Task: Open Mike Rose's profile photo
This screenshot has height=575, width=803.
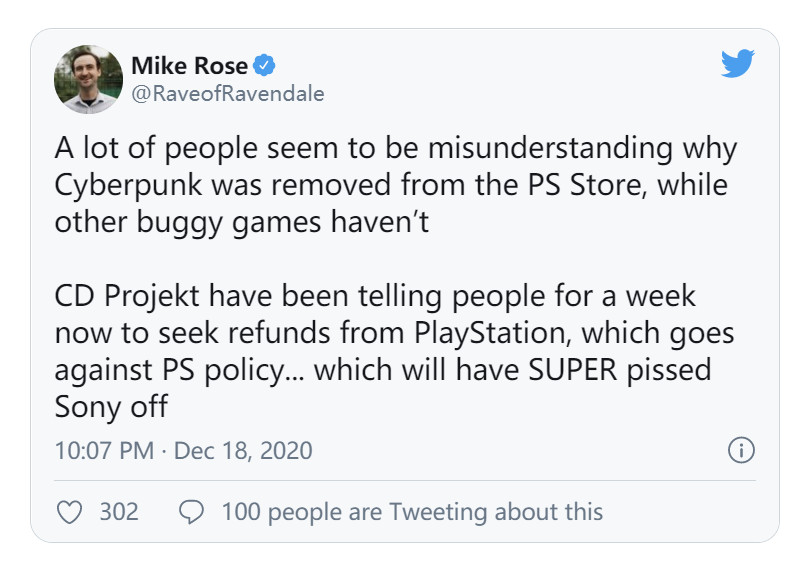Action: pos(88,79)
